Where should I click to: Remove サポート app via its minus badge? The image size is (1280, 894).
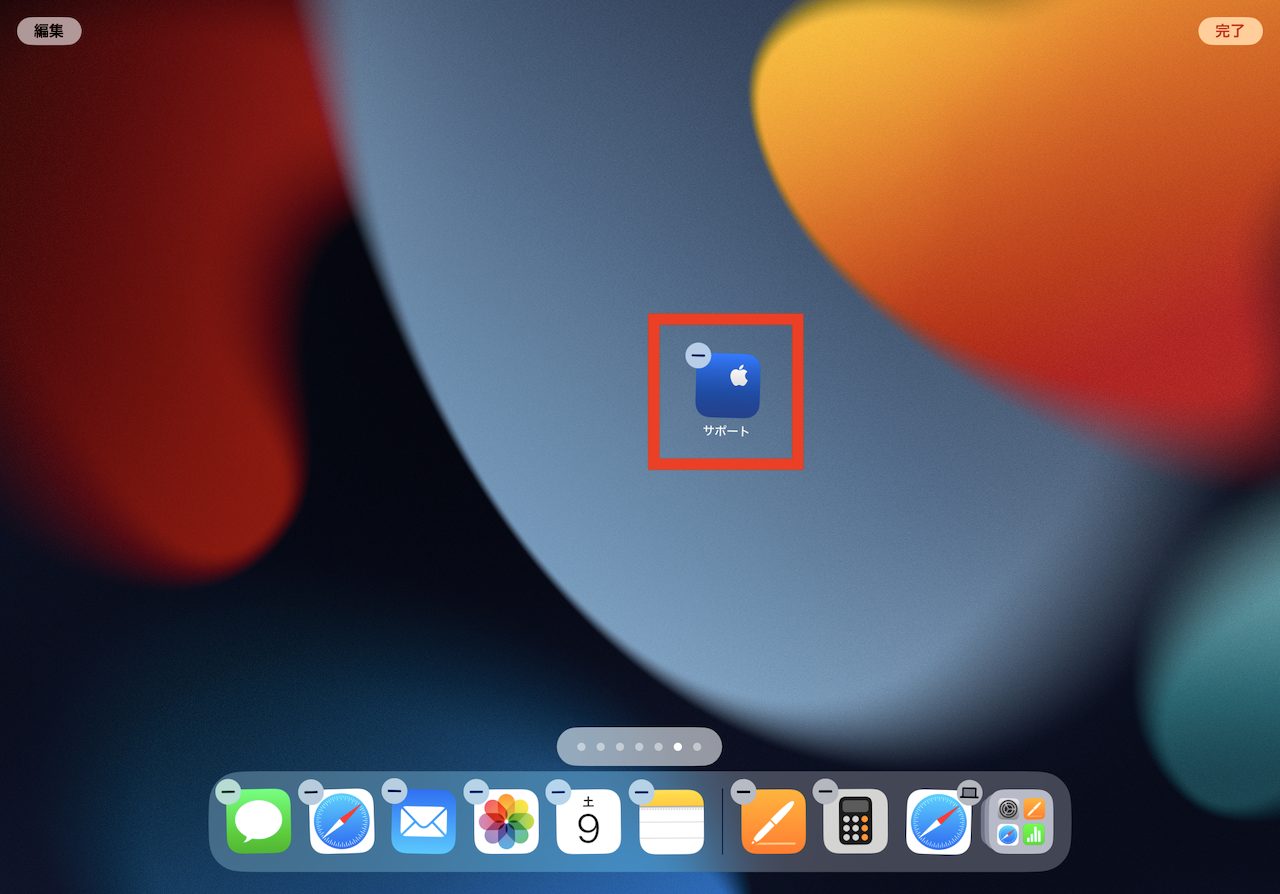pos(698,355)
